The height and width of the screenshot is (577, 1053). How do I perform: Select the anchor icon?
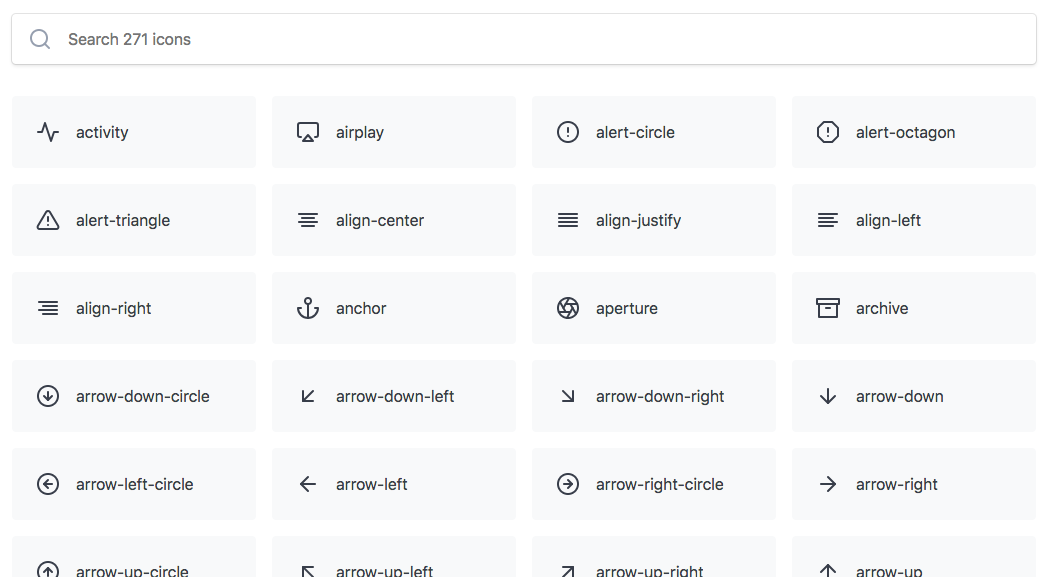tap(308, 308)
